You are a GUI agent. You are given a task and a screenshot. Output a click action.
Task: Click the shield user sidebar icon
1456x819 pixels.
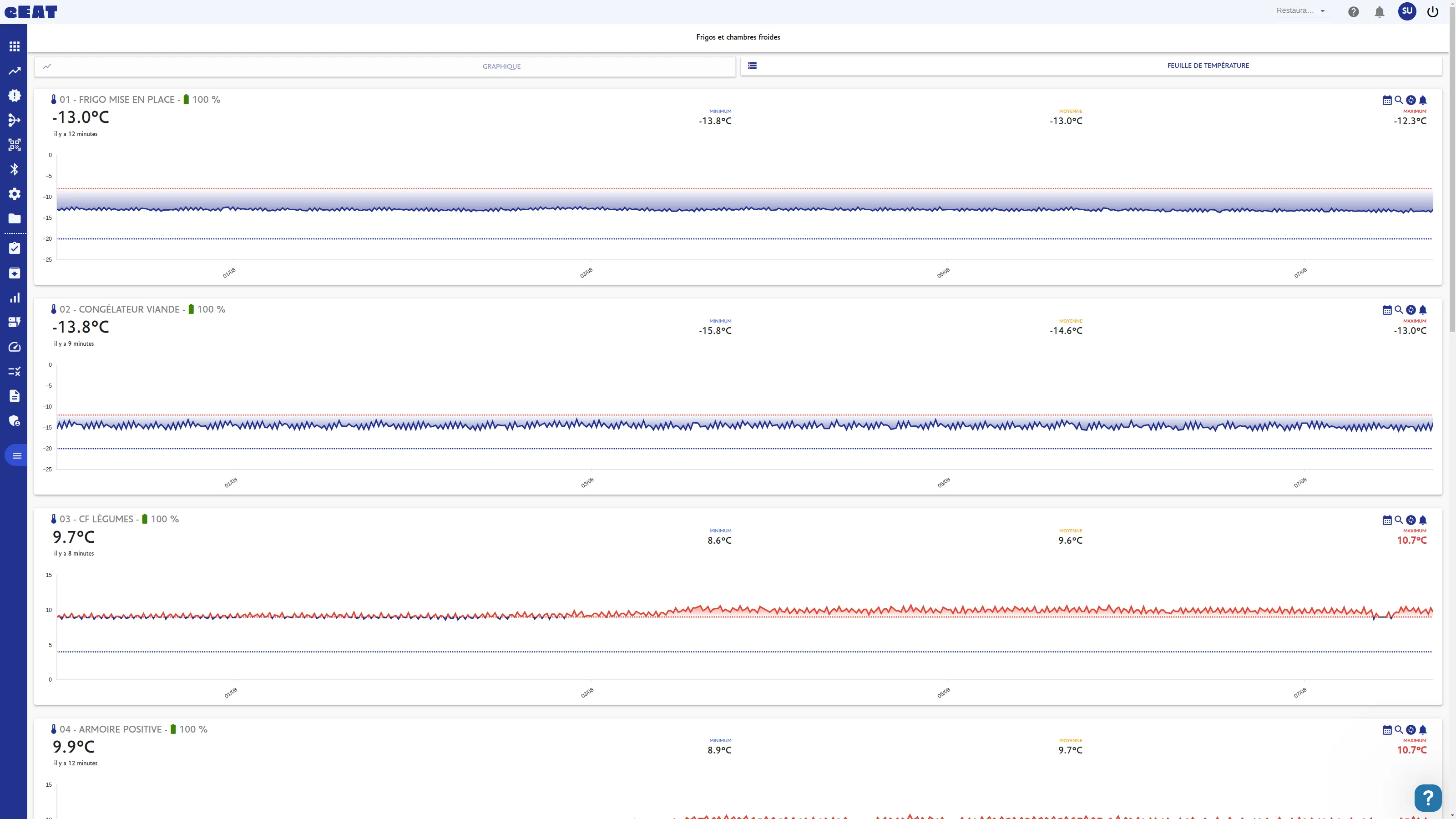[x=15, y=420]
